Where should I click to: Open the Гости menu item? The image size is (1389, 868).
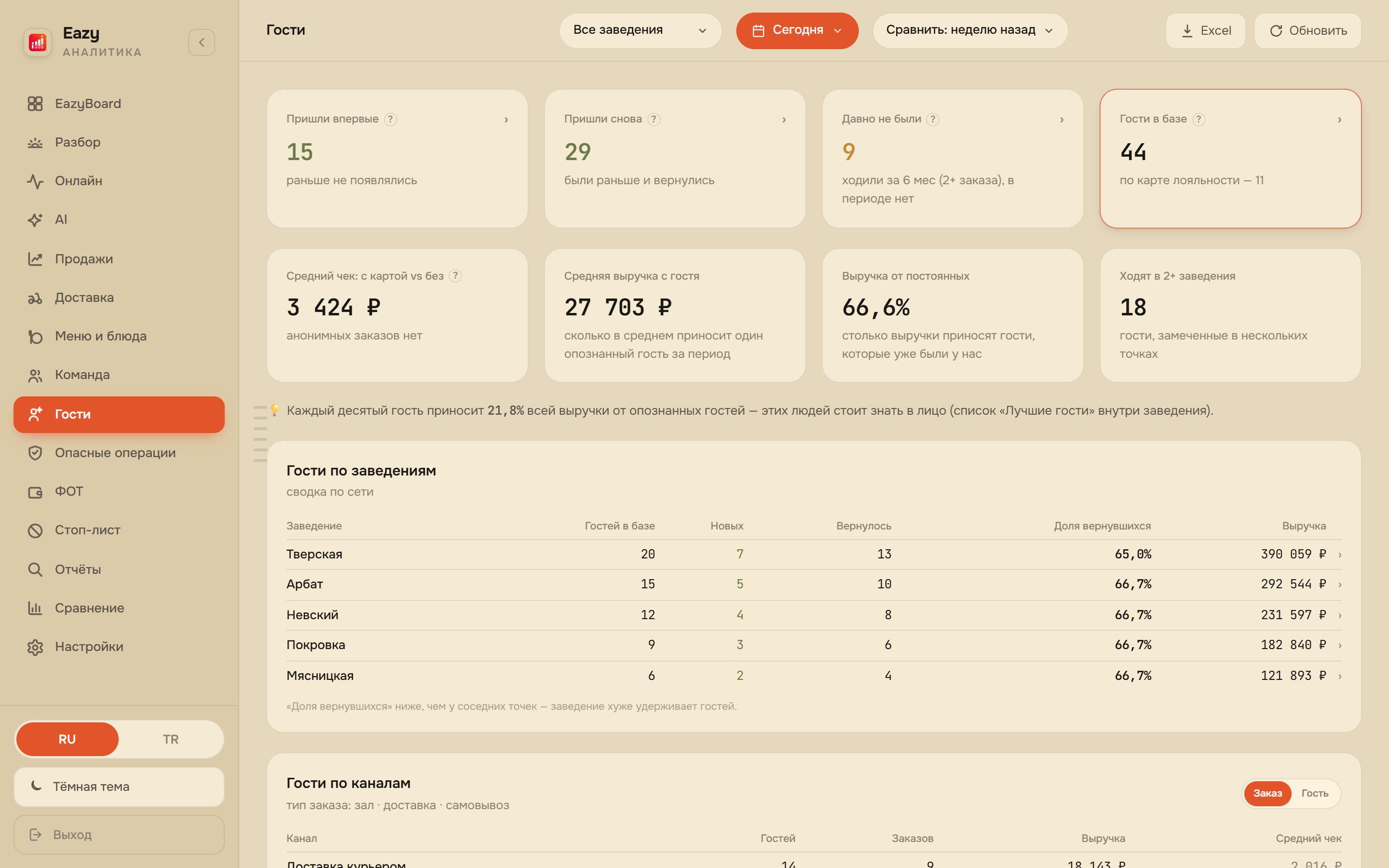coord(119,415)
